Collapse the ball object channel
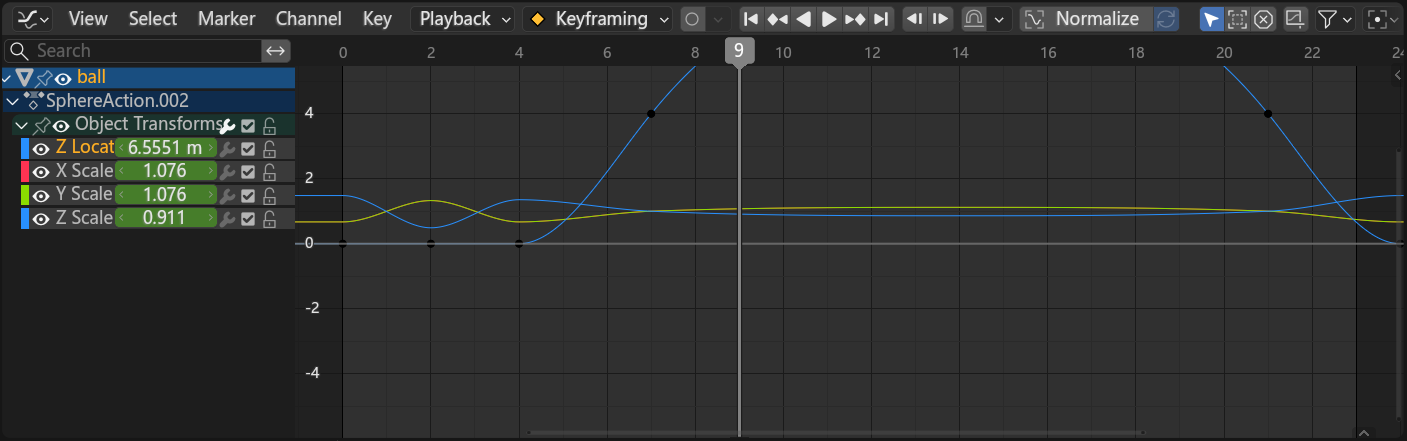The image size is (1407, 441). click(x=7, y=77)
